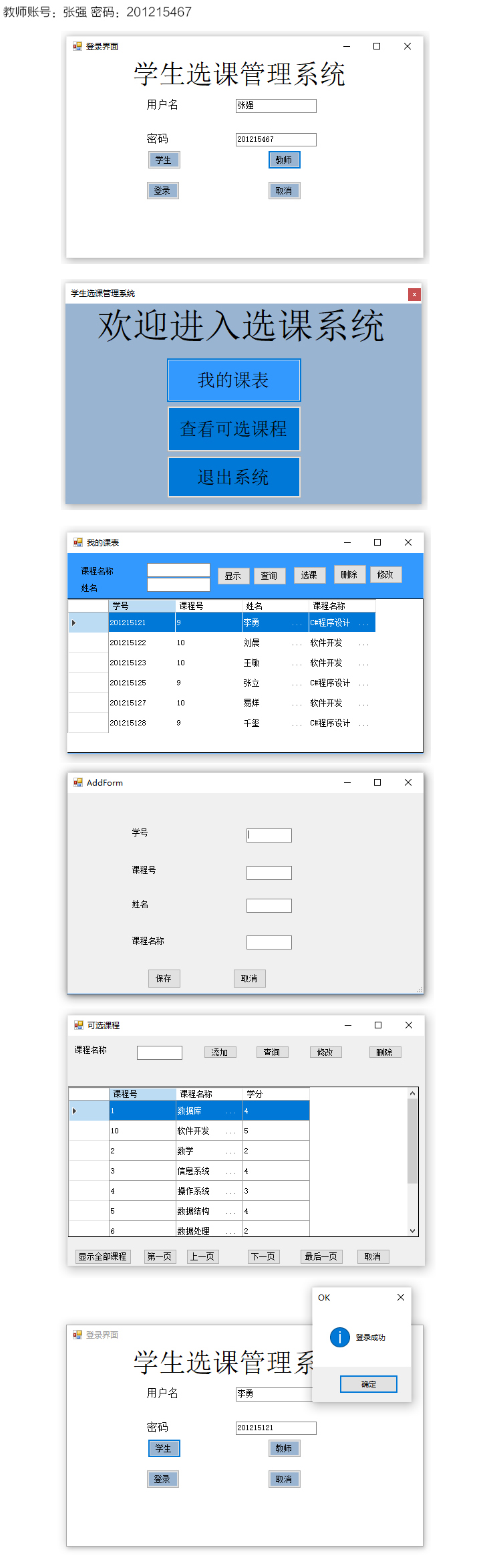The width and height of the screenshot is (493, 1568).
Task: Click 确定 in the 登录成功 dialog
Action: [369, 1384]
